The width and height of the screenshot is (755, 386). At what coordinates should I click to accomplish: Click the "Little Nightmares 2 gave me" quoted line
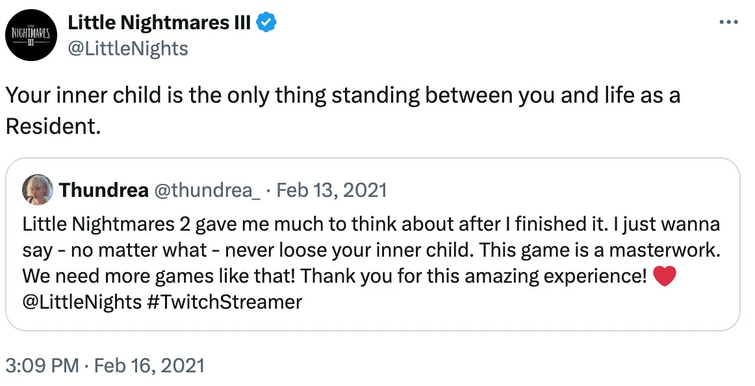click(x=371, y=224)
